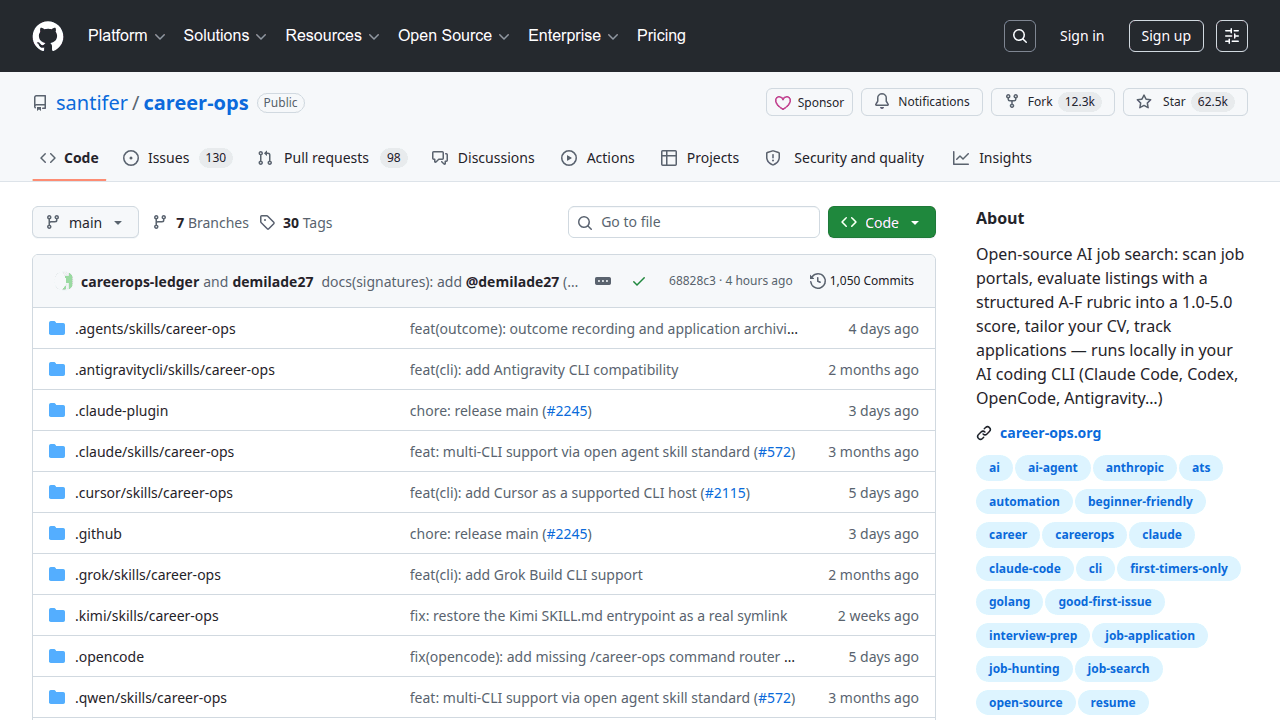Screen dimensions: 1280x720
Task: Switch to the Security and quality tab
Action: click(x=845, y=158)
